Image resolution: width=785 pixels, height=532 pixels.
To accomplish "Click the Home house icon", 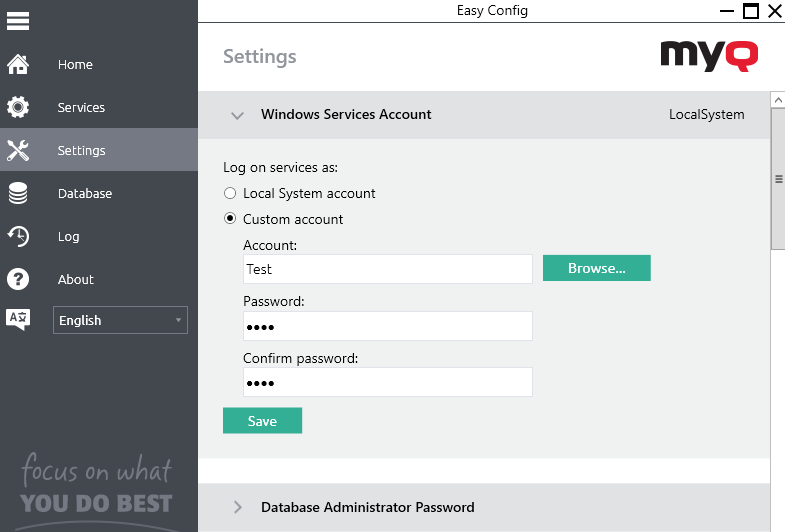I will point(18,65).
